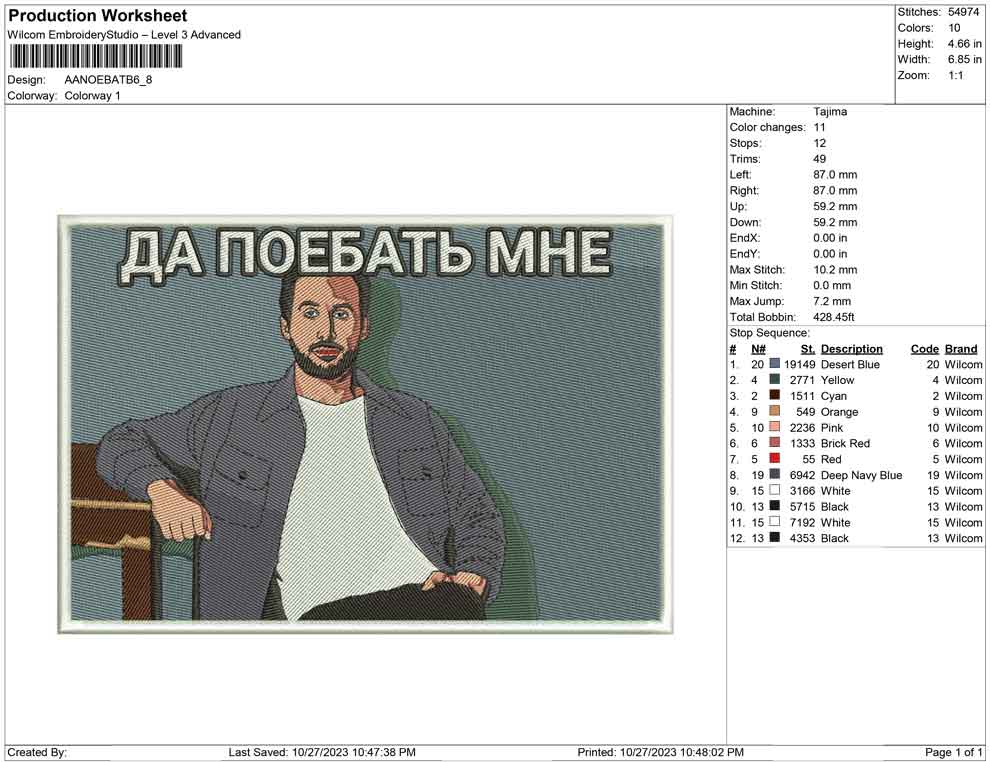Click the Color changes value '11'
Image resolution: width=990 pixels, height=762 pixels.
tap(819, 128)
